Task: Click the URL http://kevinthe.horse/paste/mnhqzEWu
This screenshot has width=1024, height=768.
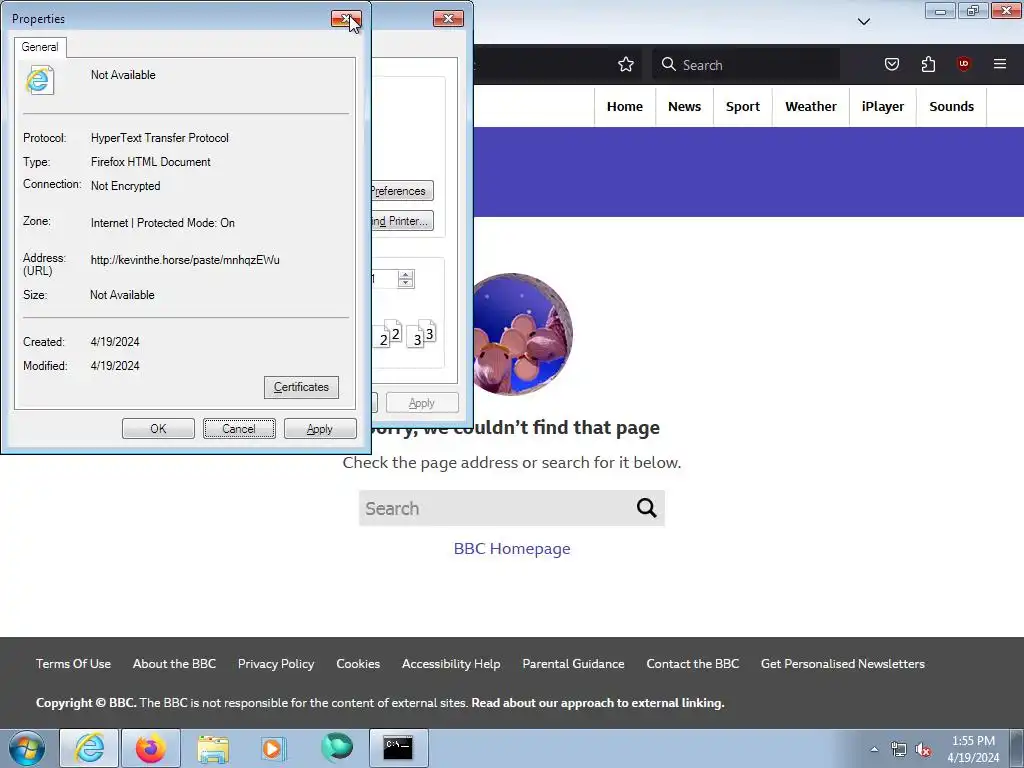Action: coord(185,260)
